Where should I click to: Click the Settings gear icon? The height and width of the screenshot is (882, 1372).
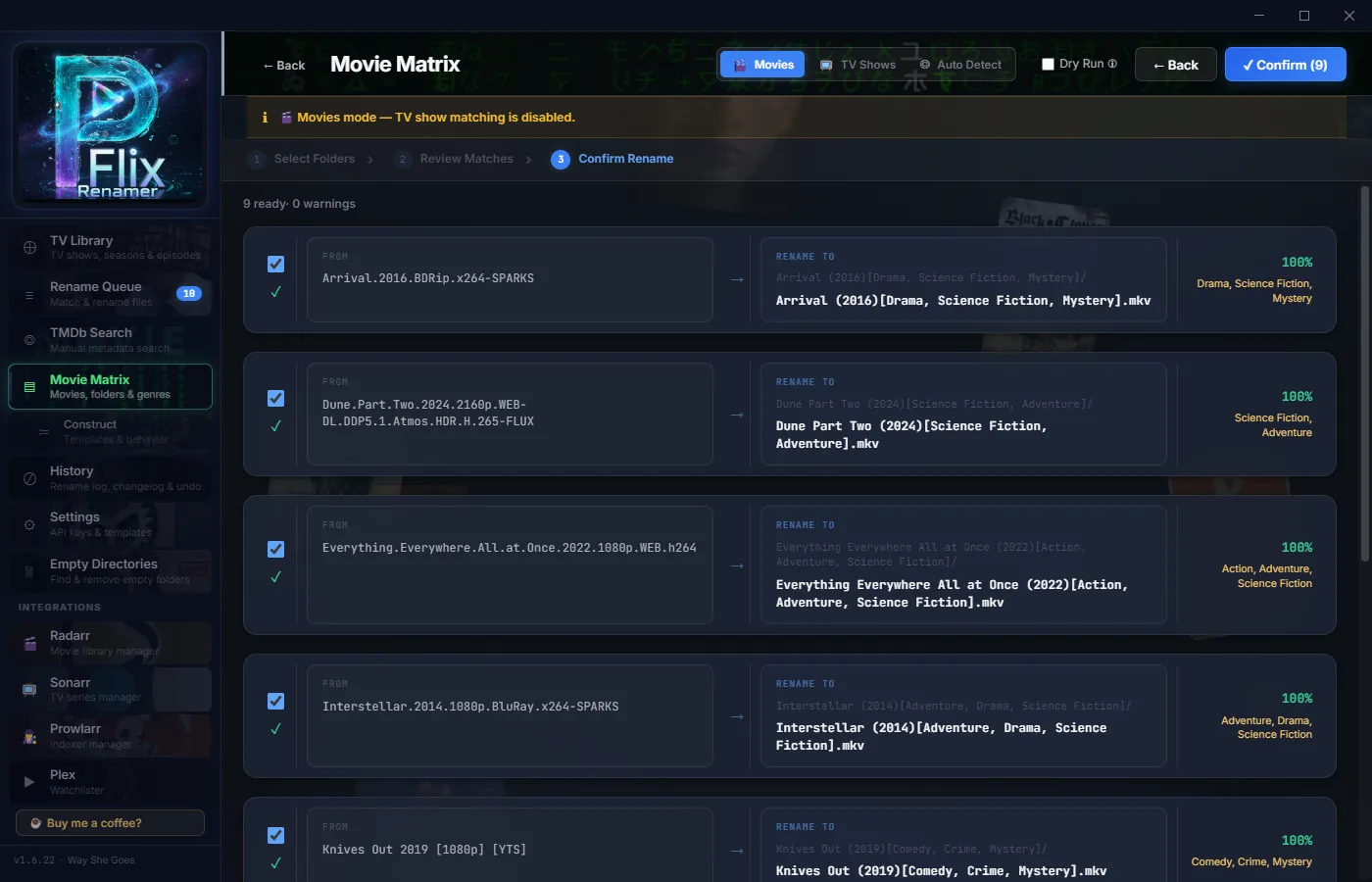tap(29, 524)
